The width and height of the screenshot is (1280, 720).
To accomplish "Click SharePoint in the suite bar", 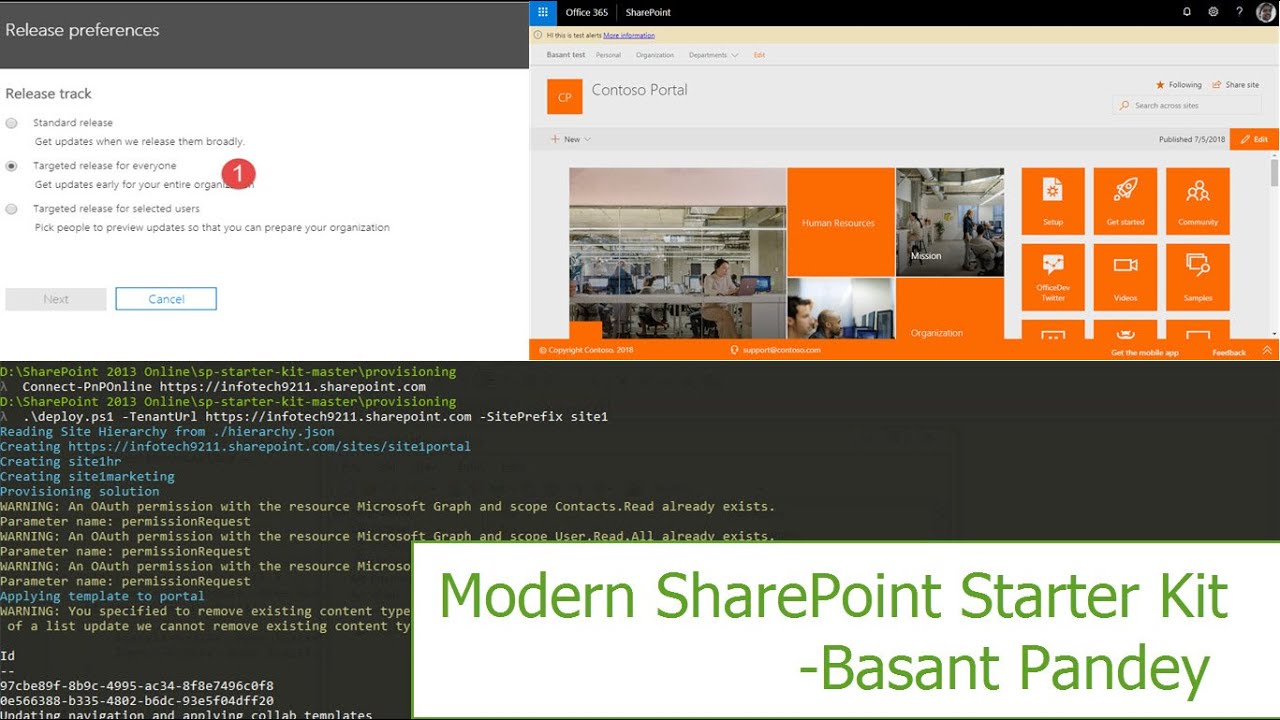I will click(x=648, y=12).
